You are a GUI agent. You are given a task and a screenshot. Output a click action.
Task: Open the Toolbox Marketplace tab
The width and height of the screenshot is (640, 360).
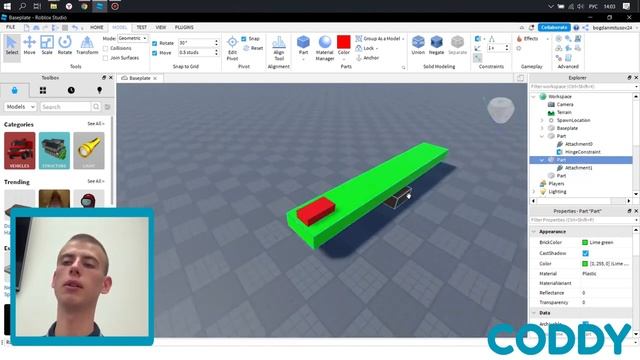pos(15,90)
